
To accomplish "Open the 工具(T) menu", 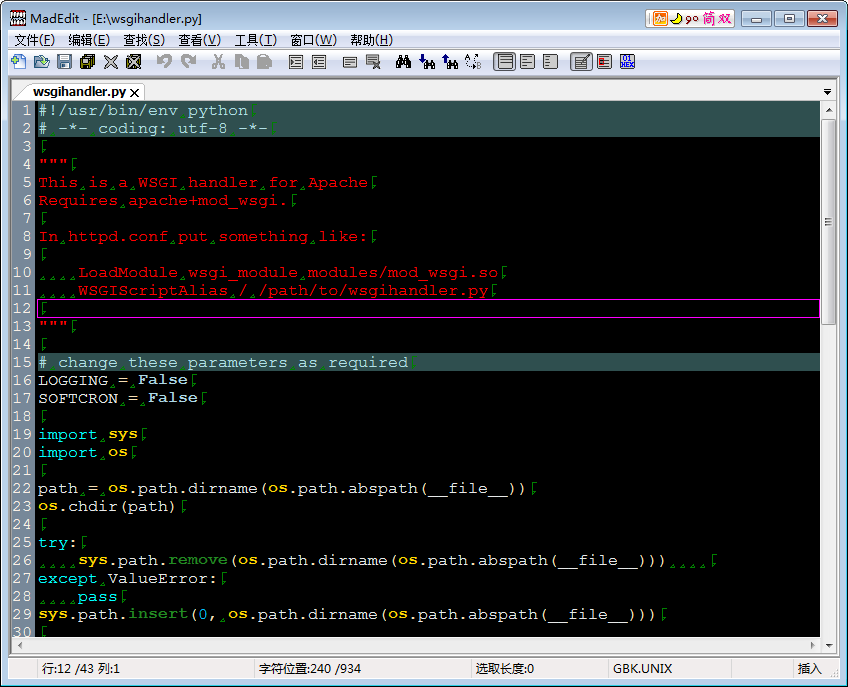I will tap(256, 40).
